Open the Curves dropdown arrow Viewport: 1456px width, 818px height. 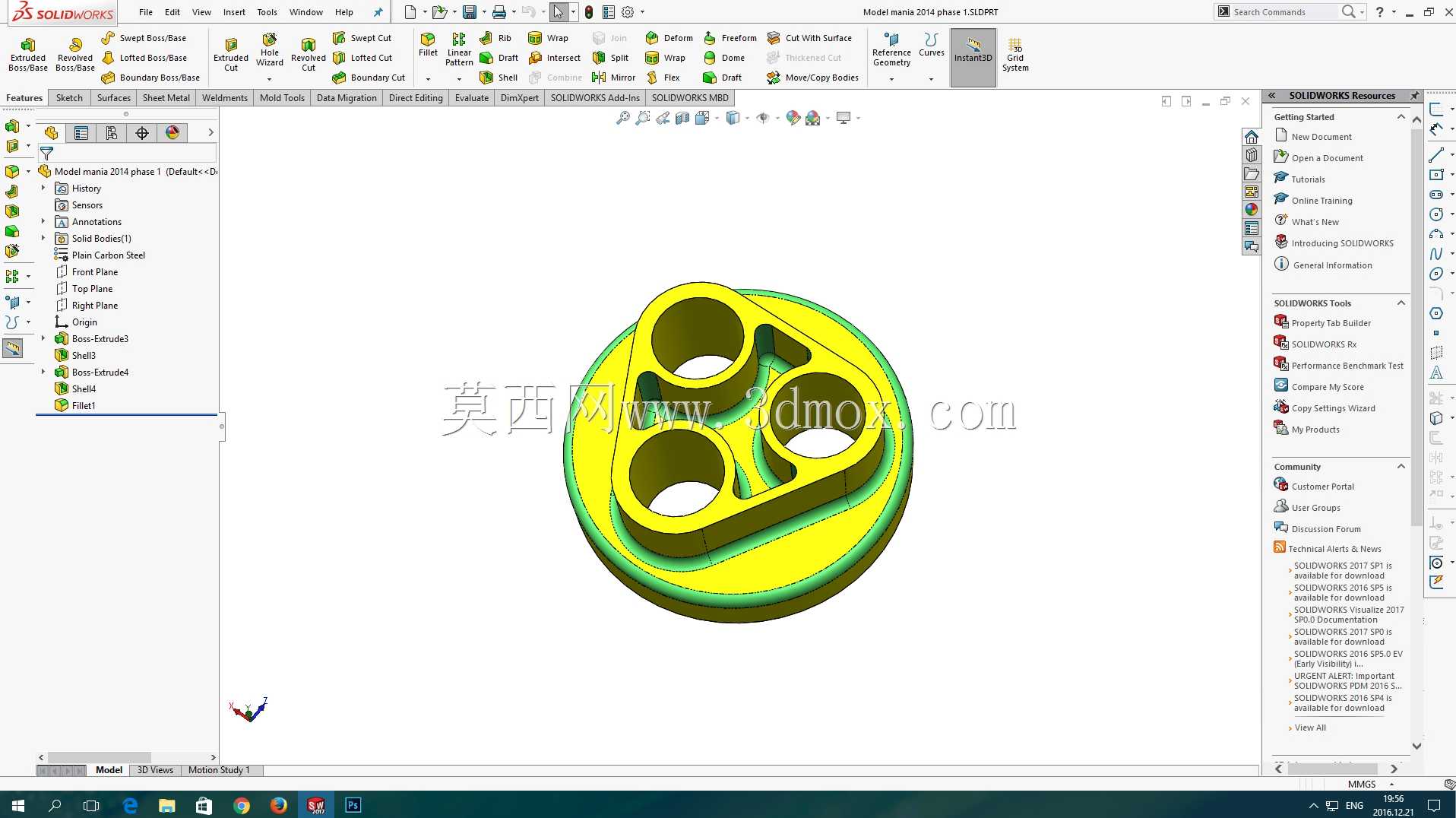(x=931, y=79)
